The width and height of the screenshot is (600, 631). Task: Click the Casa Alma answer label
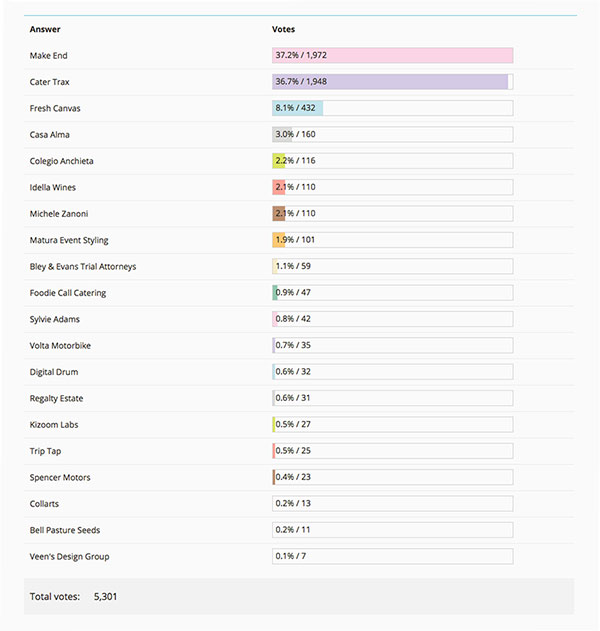coord(49,135)
